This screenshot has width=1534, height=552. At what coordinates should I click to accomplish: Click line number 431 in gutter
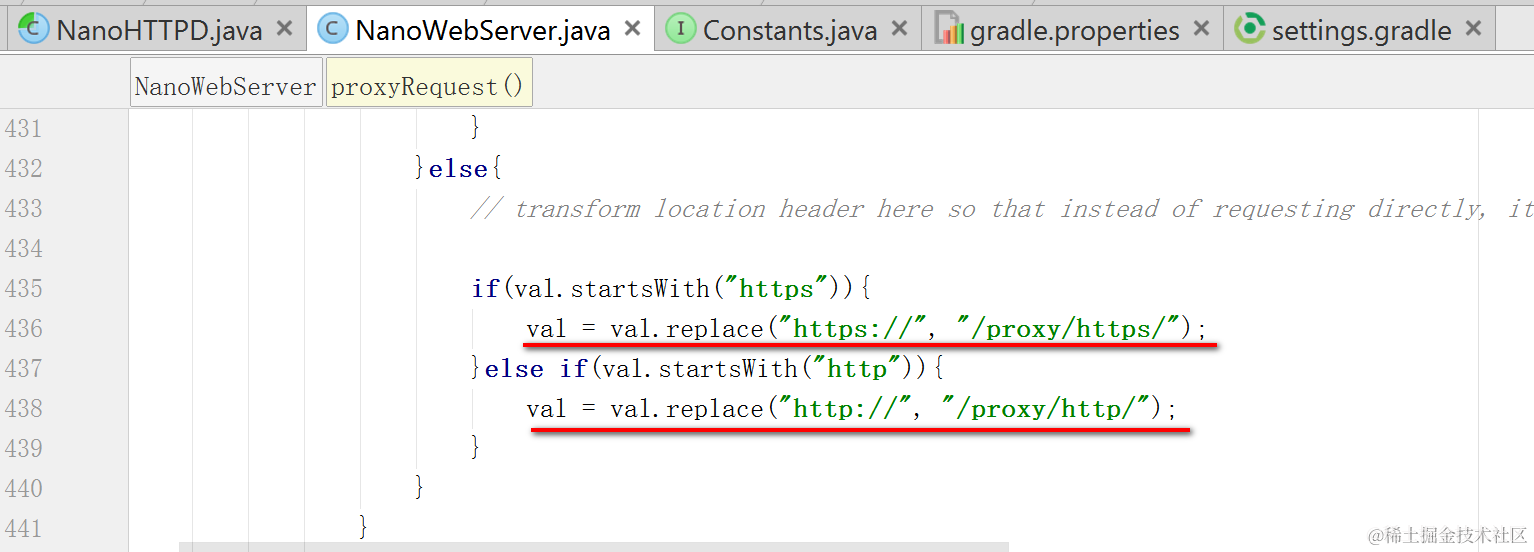[23, 128]
